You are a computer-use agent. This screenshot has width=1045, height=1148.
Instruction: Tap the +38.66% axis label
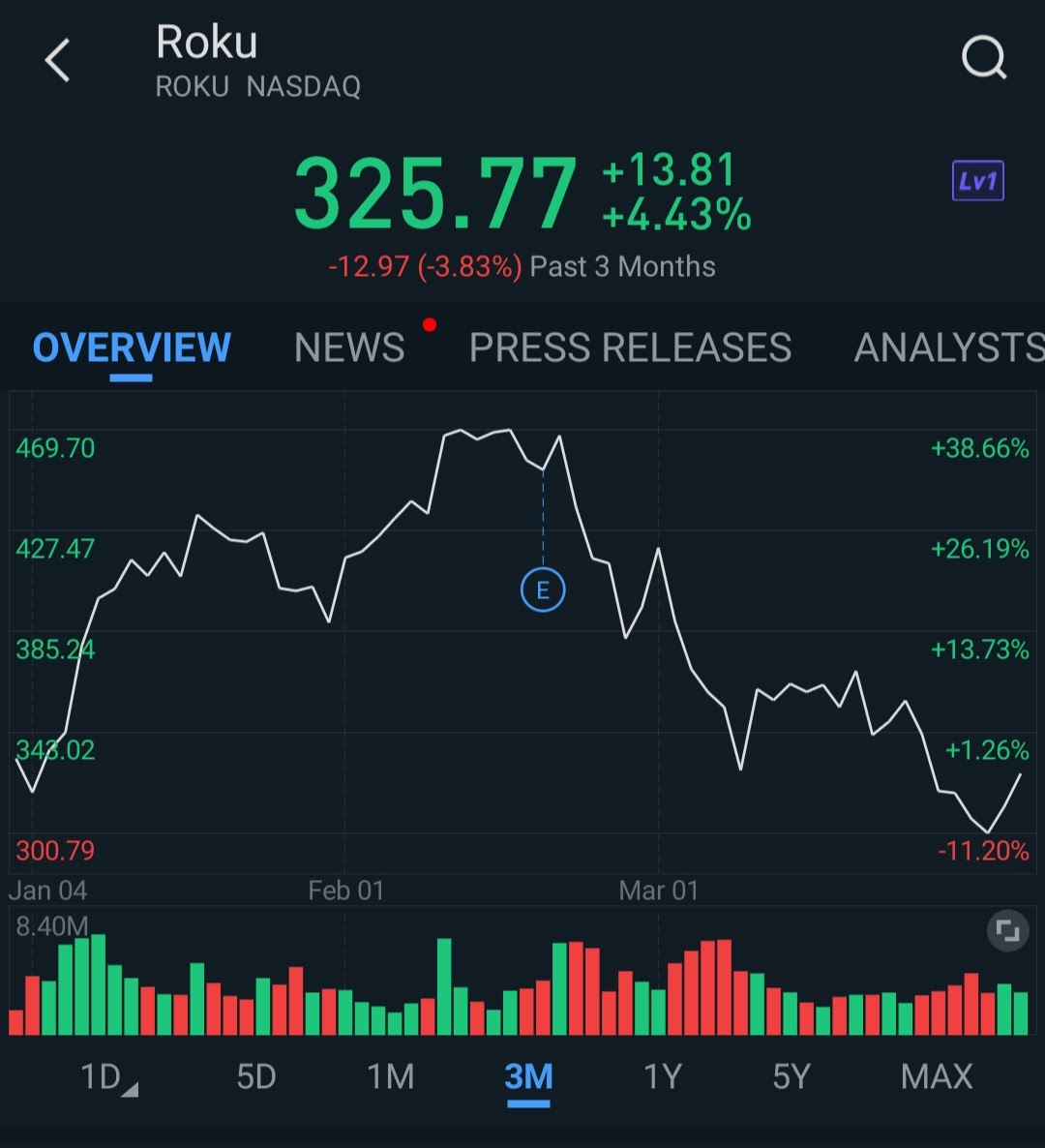(980, 448)
